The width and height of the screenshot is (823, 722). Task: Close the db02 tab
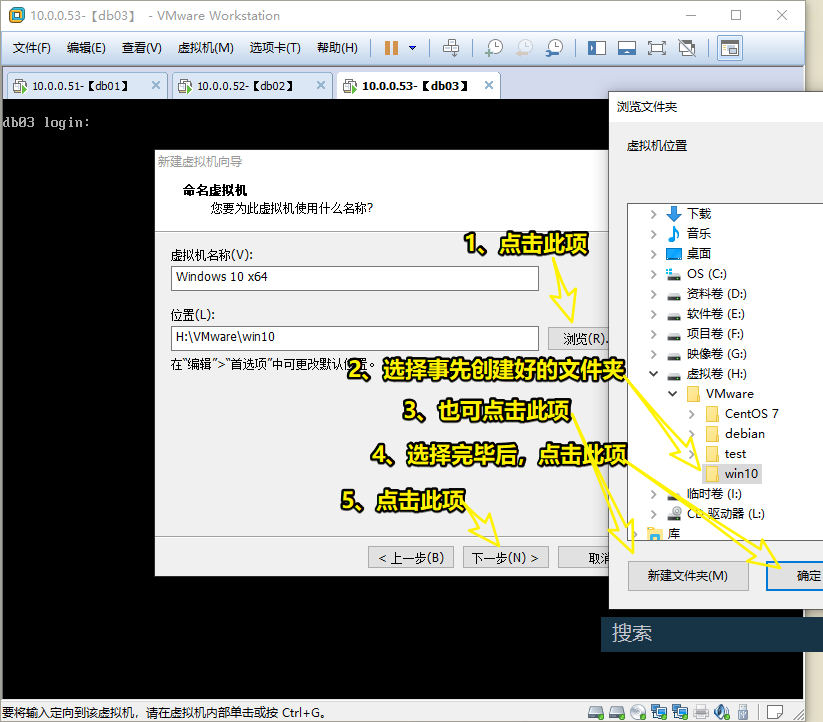click(321, 85)
